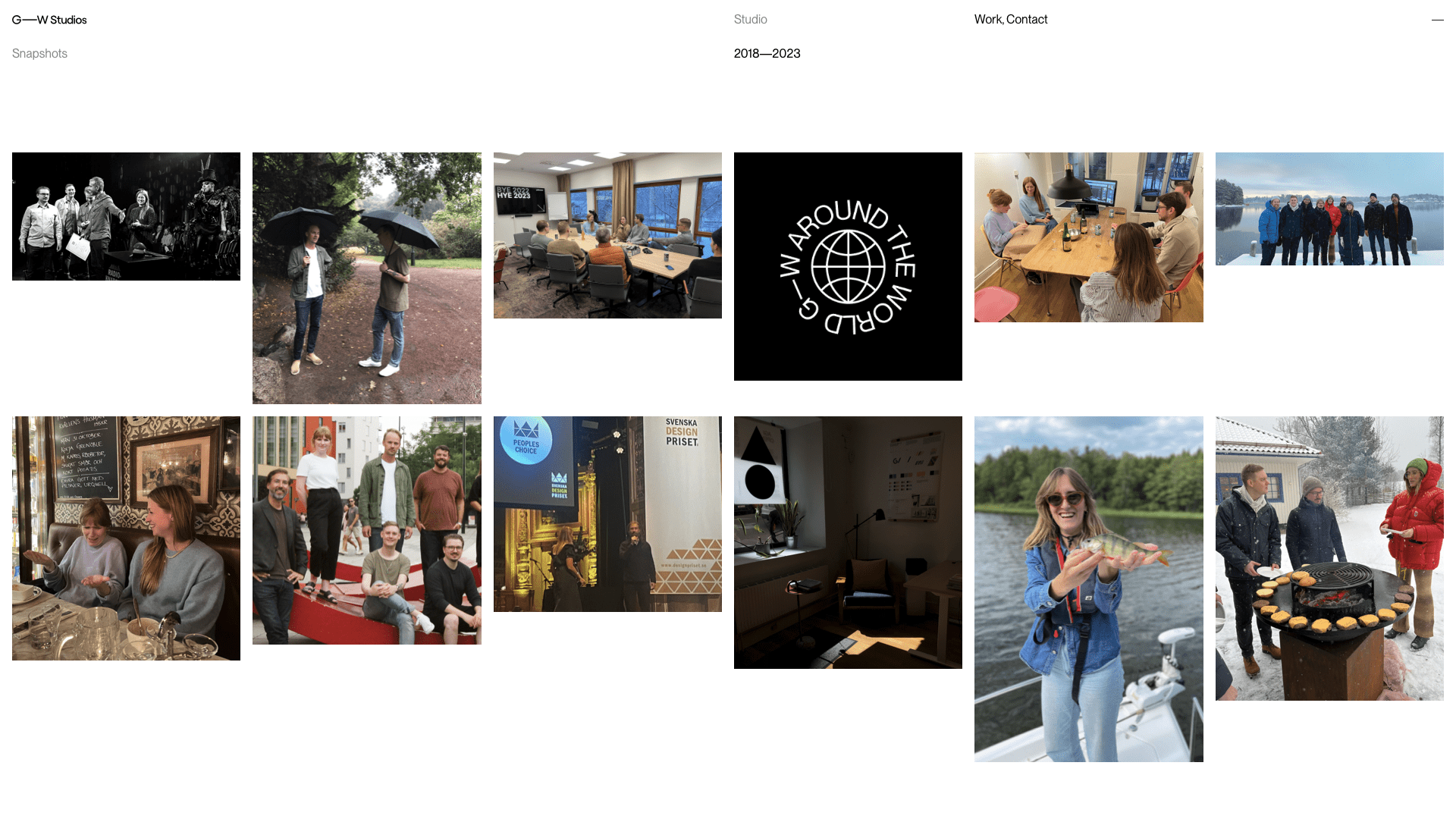Open the Around The World globe logo image

(x=848, y=266)
